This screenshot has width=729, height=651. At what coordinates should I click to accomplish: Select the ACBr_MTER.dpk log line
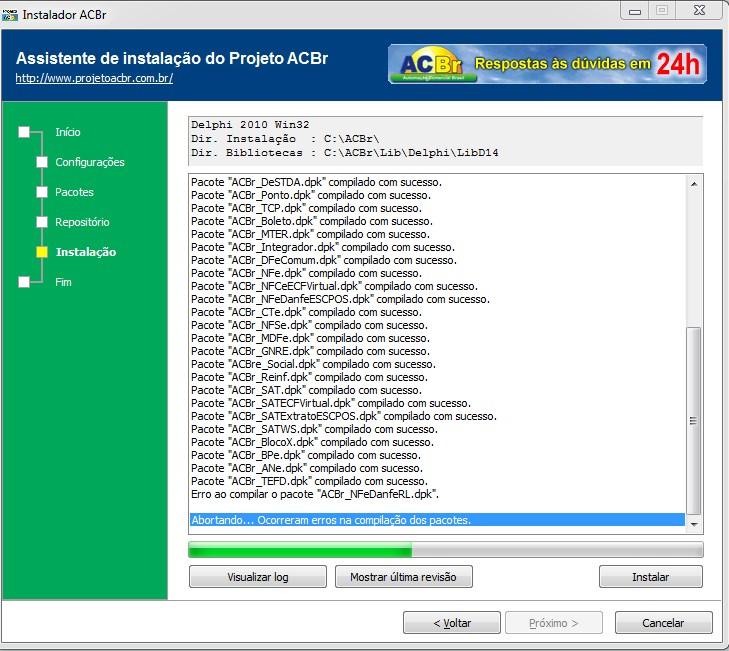(x=310, y=234)
